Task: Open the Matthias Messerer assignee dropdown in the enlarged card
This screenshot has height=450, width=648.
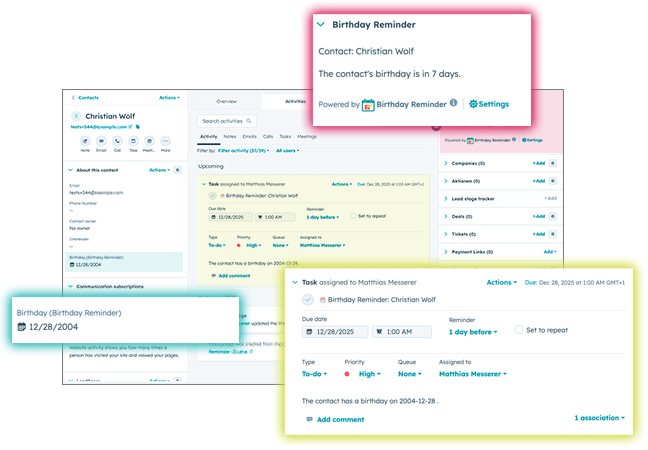Action: coord(473,374)
